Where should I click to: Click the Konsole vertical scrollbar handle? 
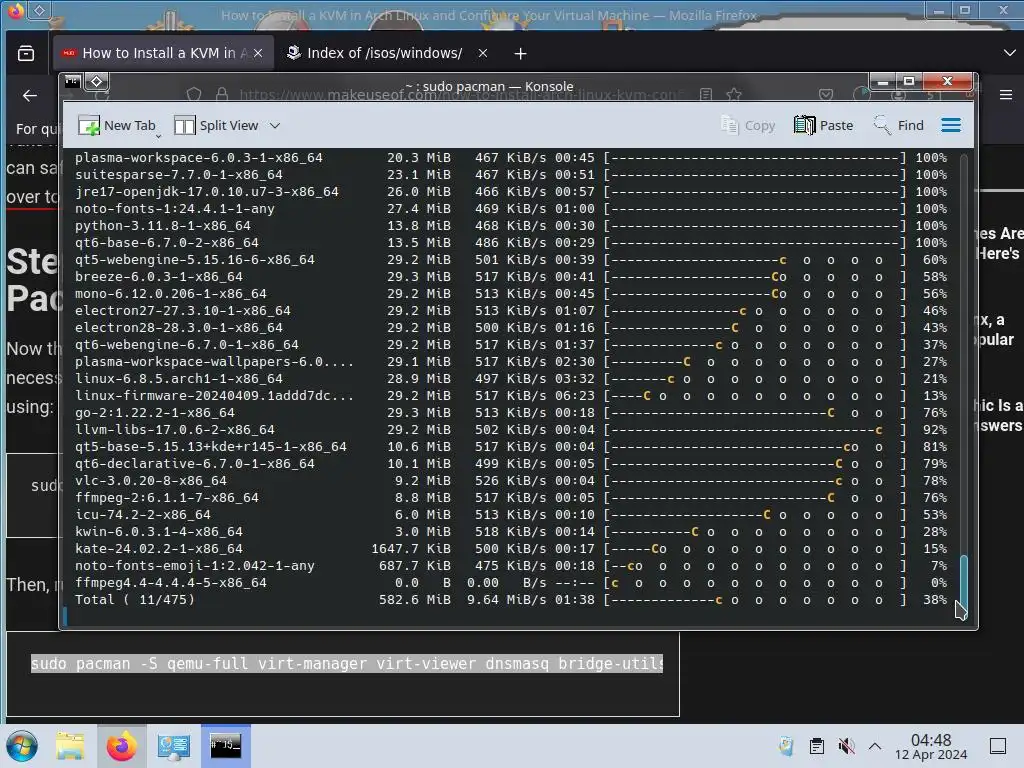coord(963,581)
